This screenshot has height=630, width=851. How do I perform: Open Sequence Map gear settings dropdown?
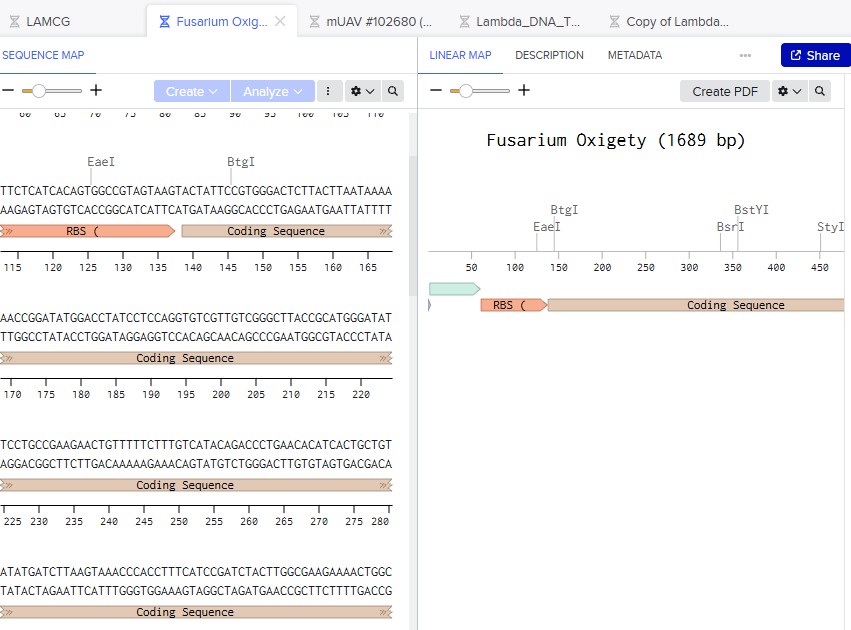tap(361, 91)
